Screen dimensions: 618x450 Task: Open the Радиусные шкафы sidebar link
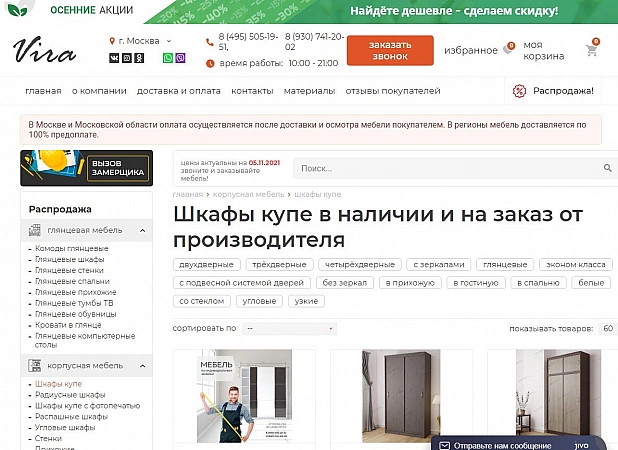tap(71, 396)
